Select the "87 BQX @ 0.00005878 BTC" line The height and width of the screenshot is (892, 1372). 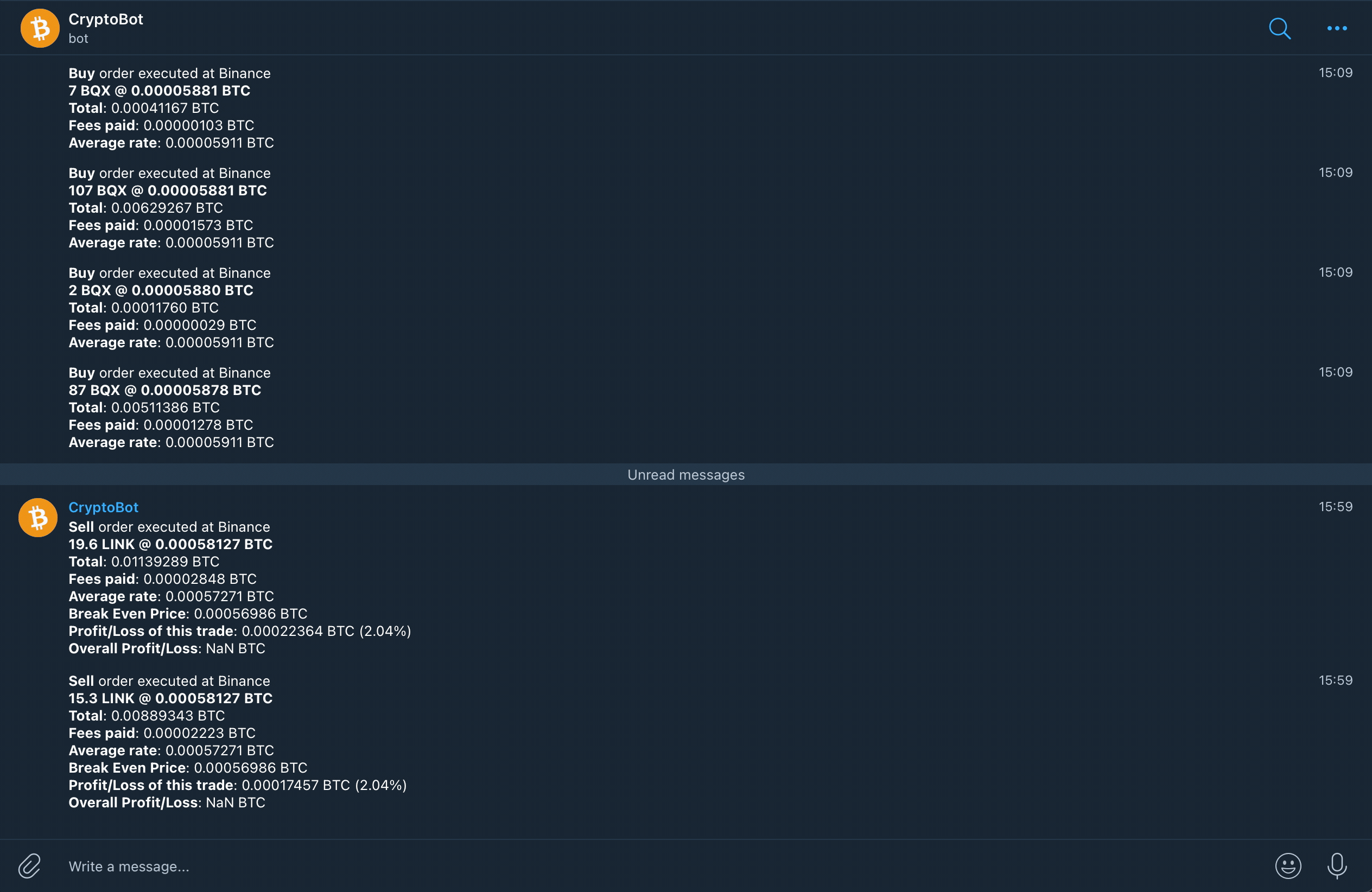pyautogui.click(x=165, y=390)
